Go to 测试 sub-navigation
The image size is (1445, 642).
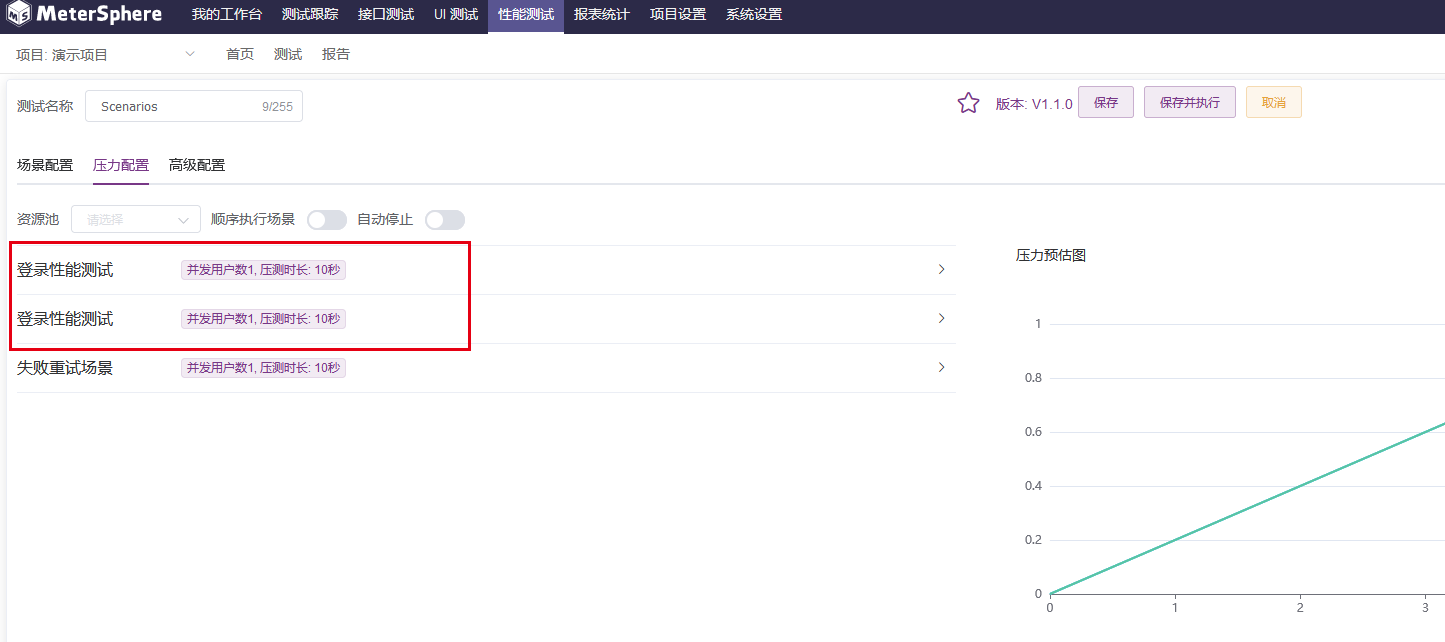(x=288, y=54)
